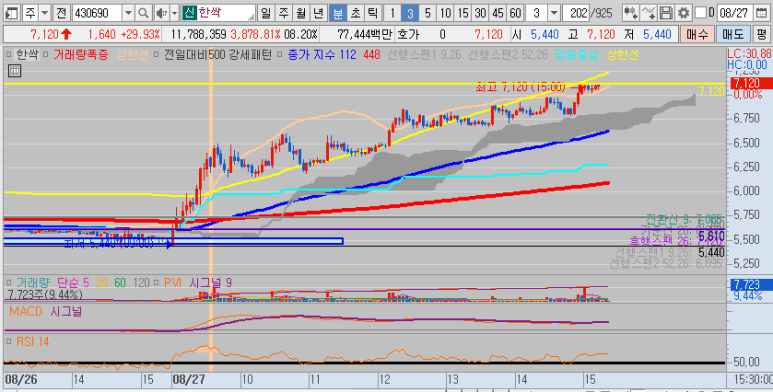This screenshot has height=392, width=773.
Task: Open the 주 market type dropdown arrow
Action: 45,13
